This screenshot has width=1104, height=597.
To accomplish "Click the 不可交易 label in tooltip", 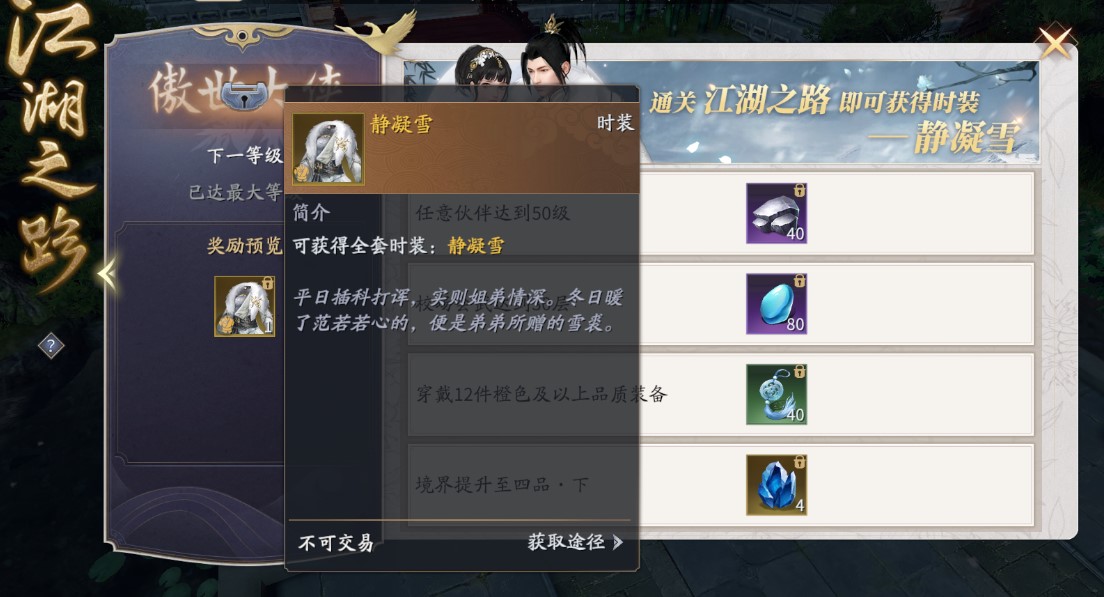I will tap(336, 543).
